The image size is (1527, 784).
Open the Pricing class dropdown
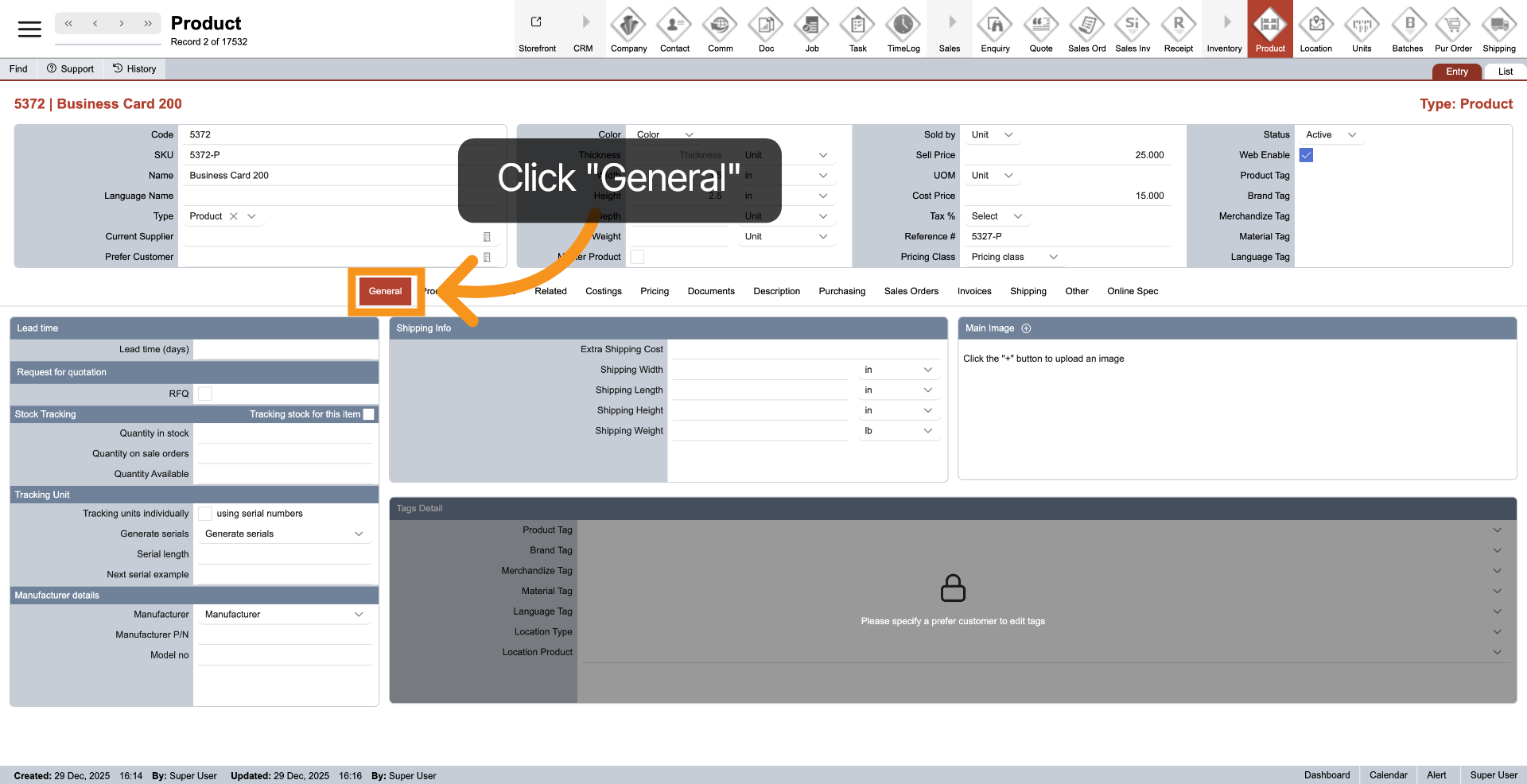[1014, 257]
